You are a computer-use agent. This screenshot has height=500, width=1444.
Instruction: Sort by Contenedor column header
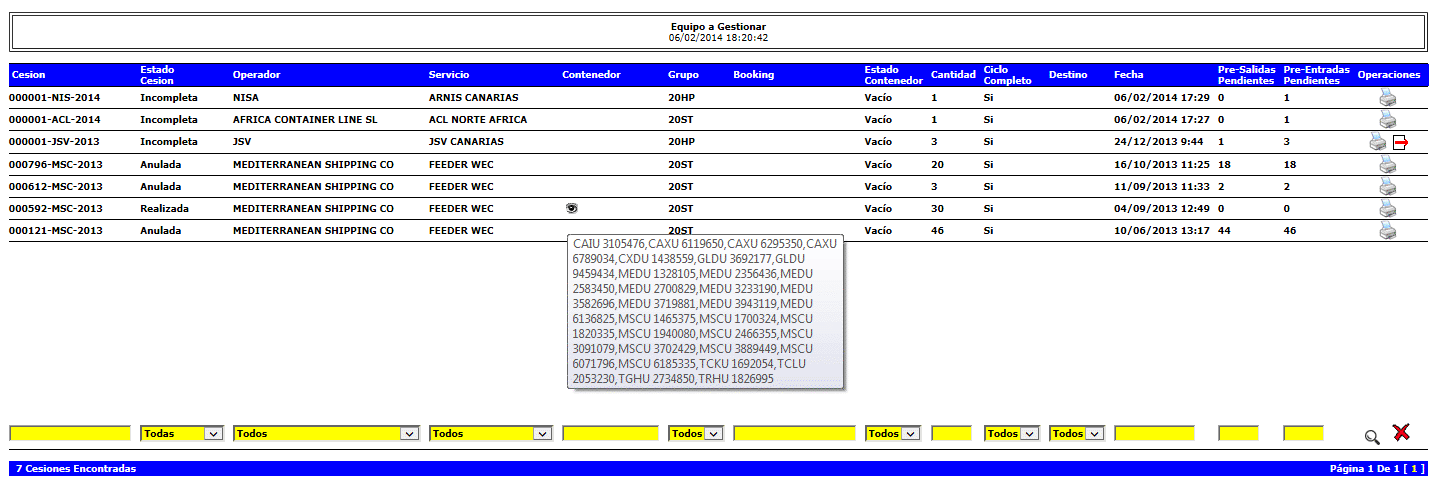(591, 75)
